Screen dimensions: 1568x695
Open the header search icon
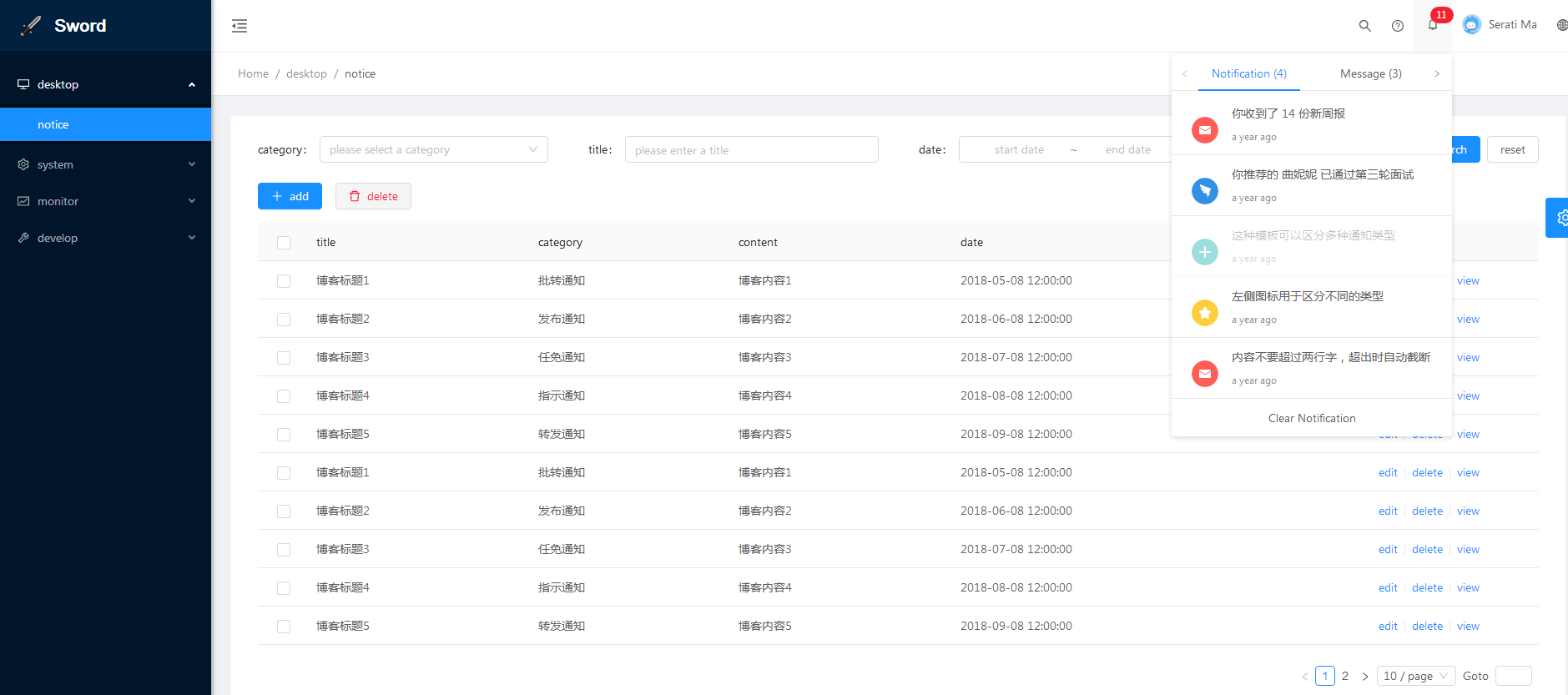(x=1365, y=26)
